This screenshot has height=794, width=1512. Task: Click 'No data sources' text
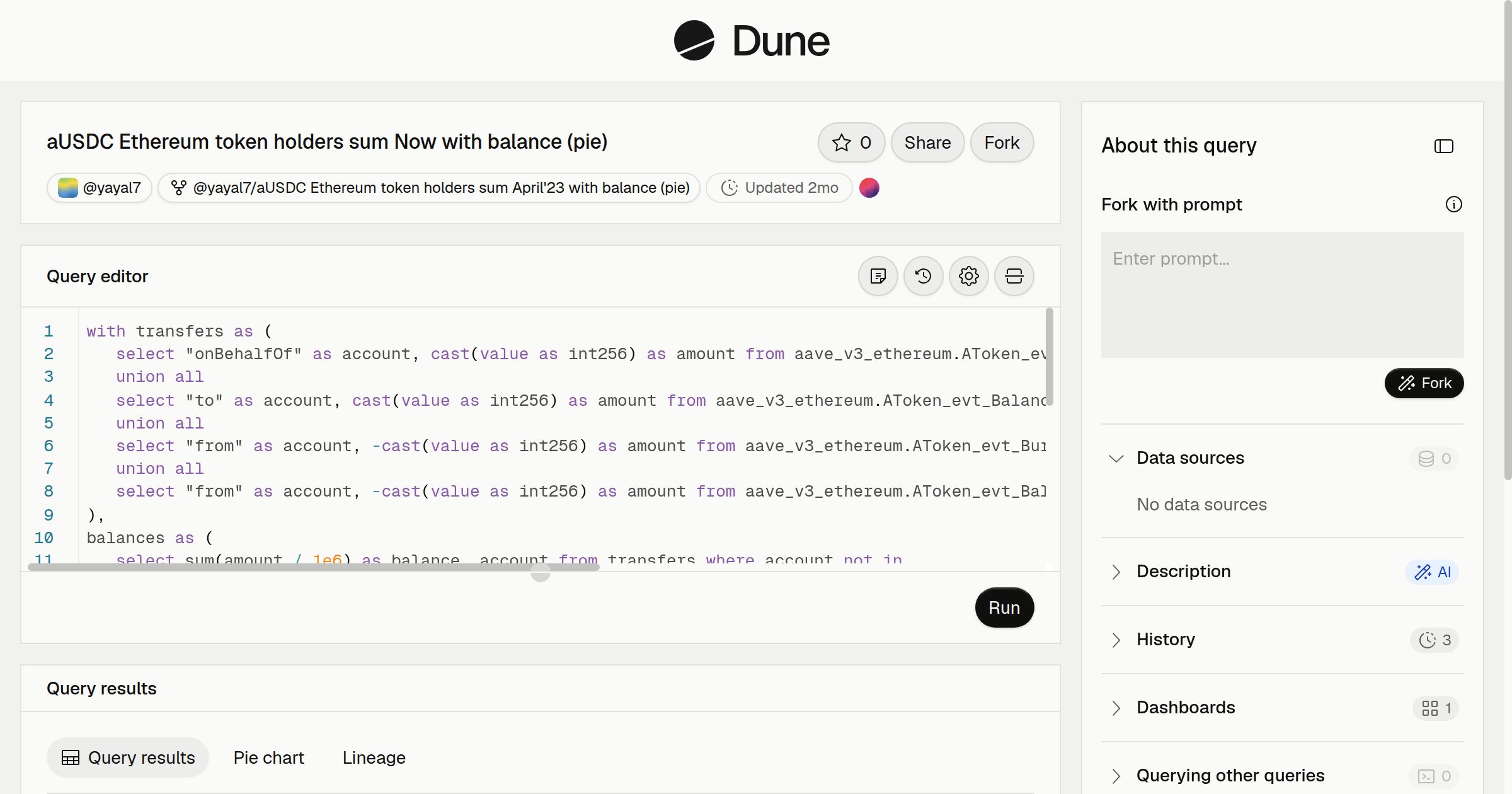(1201, 504)
